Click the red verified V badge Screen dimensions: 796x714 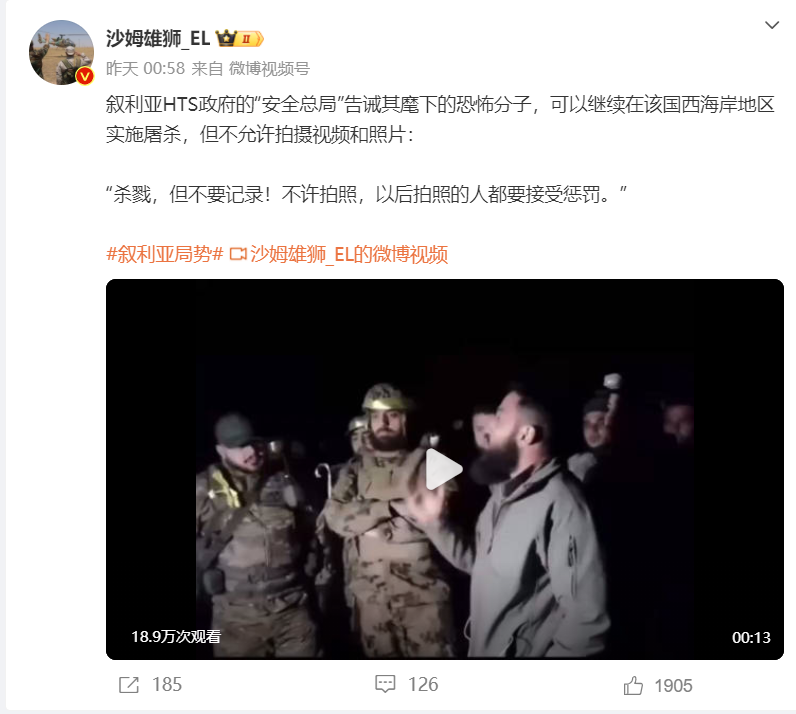(x=84, y=76)
